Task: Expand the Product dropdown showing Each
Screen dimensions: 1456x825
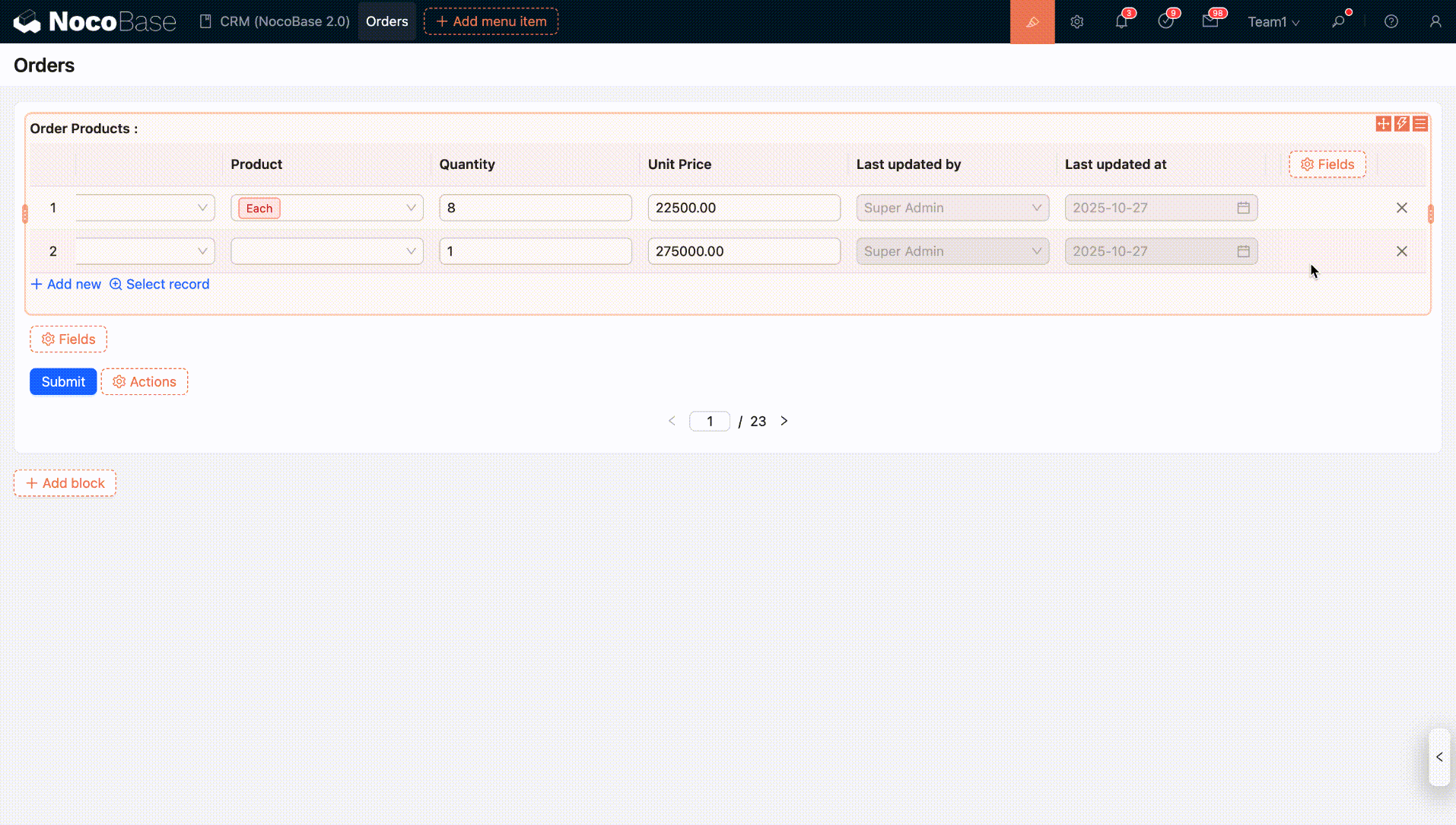Action: [x=327, y=208]
